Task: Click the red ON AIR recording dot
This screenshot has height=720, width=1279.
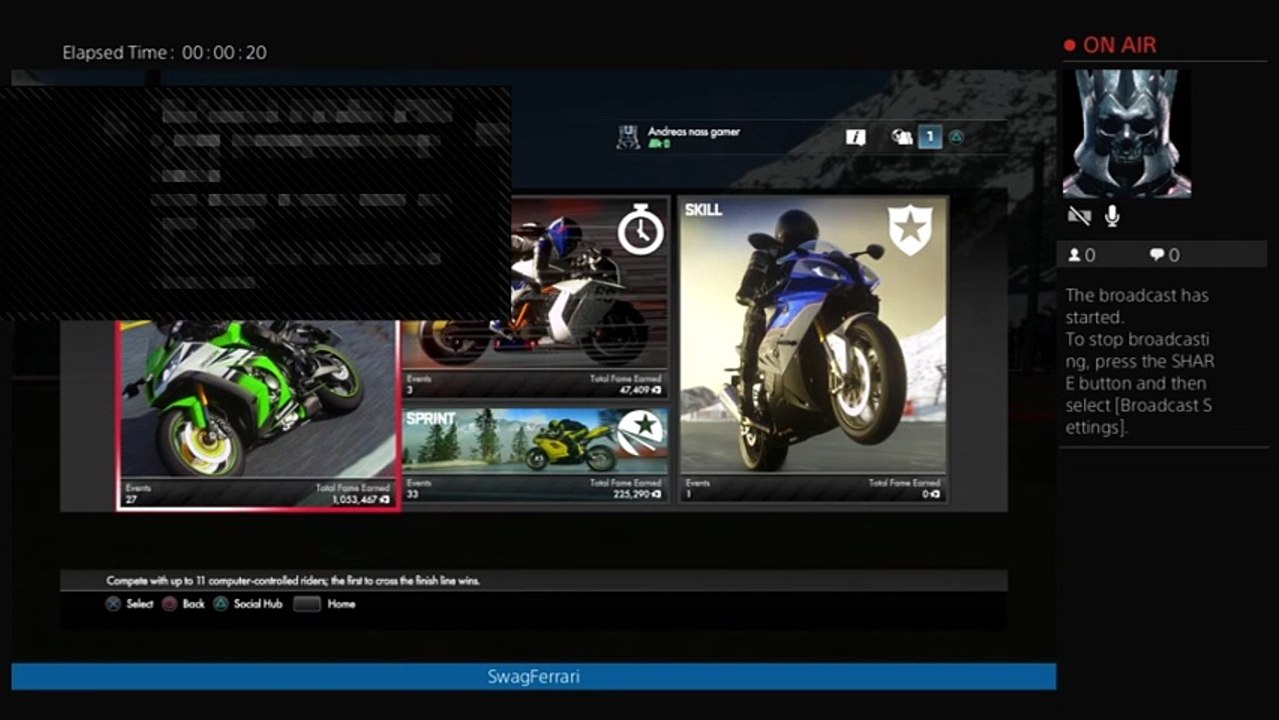Action: [1069, 45]
